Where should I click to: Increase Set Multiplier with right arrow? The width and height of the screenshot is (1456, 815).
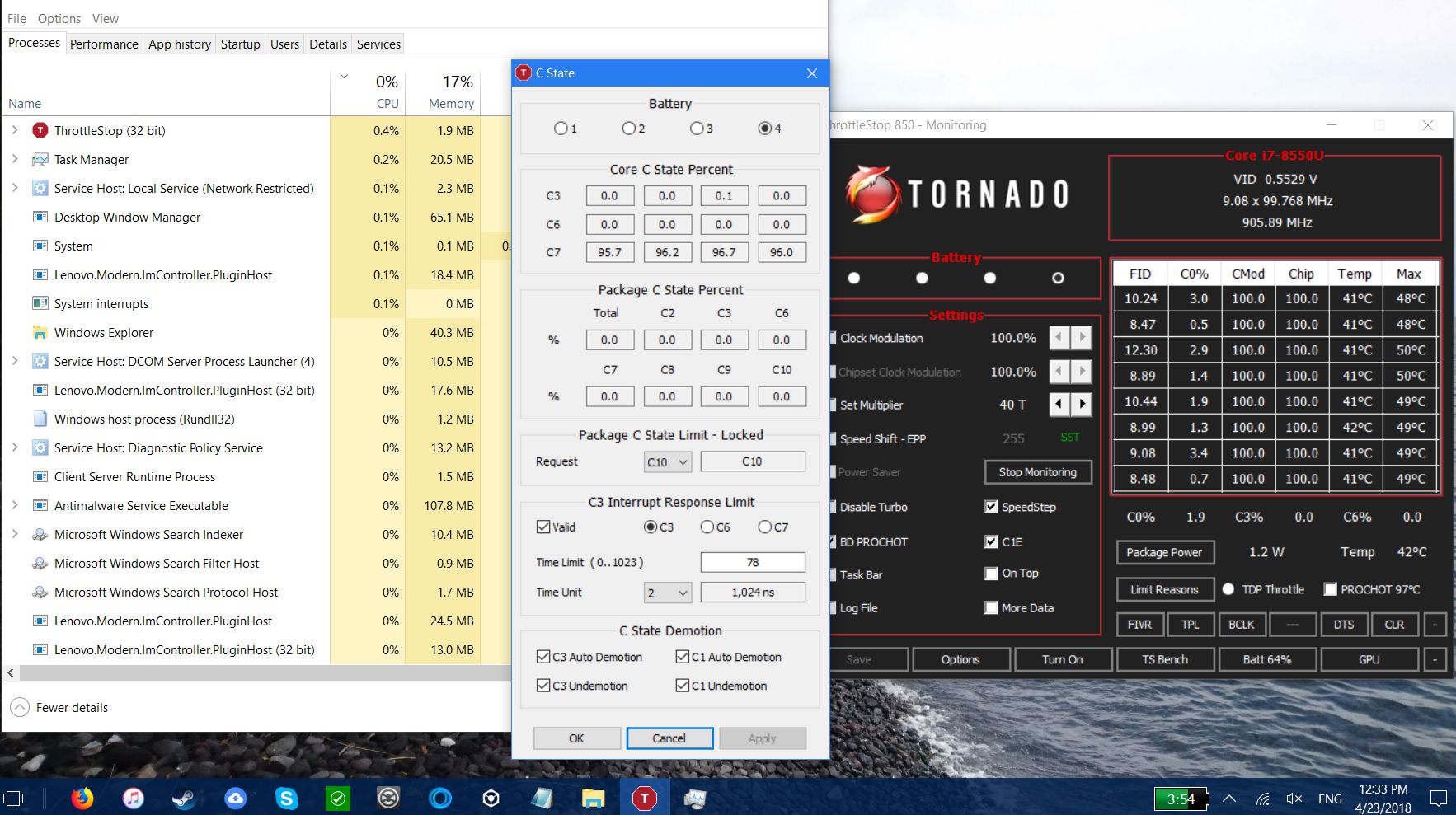(x=1083, y=405)
